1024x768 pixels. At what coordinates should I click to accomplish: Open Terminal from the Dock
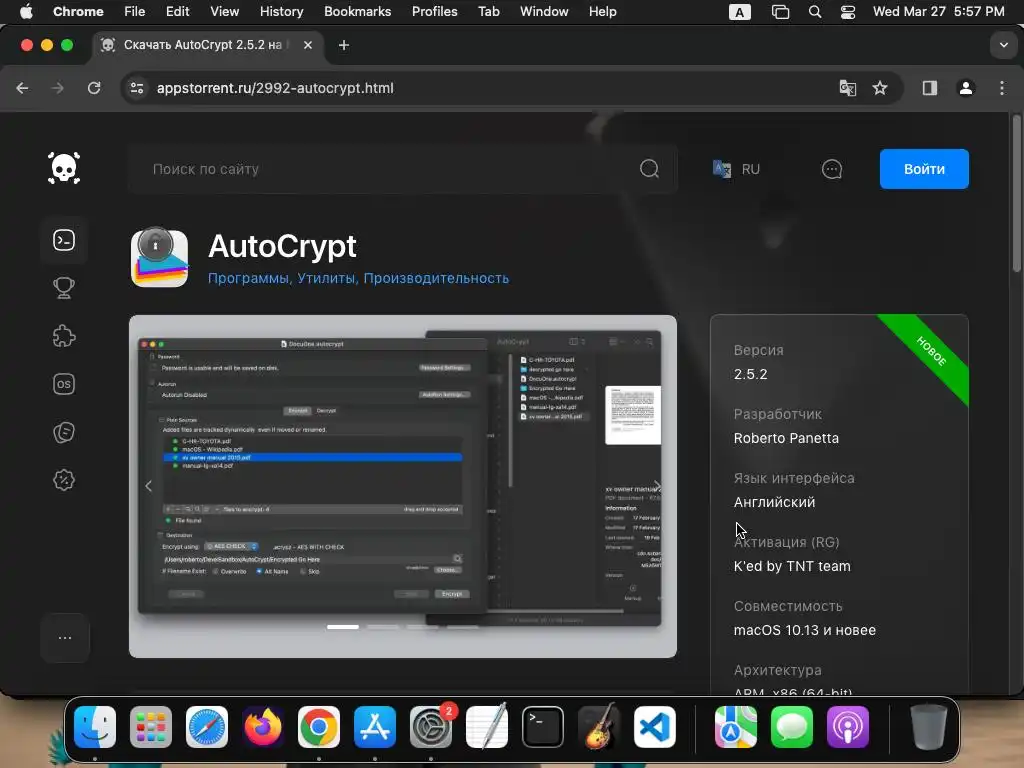(543, 727)
